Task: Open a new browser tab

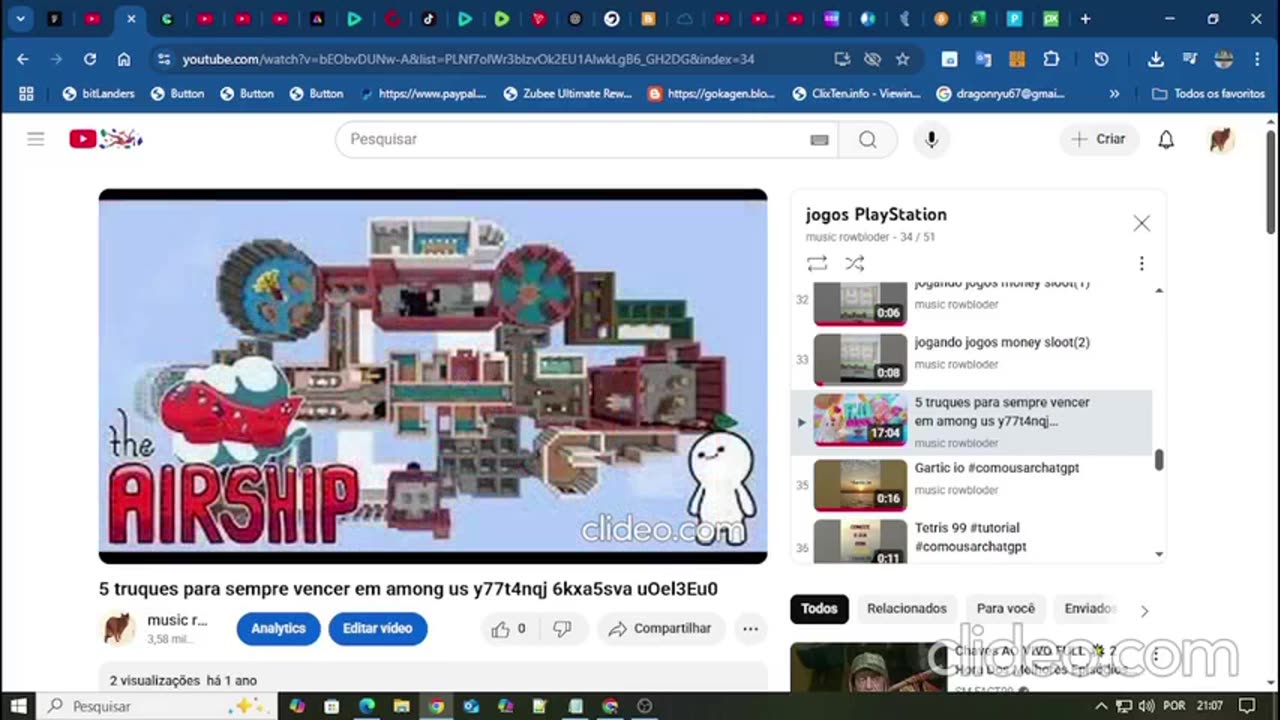Action: click(x=1085, y=19)
